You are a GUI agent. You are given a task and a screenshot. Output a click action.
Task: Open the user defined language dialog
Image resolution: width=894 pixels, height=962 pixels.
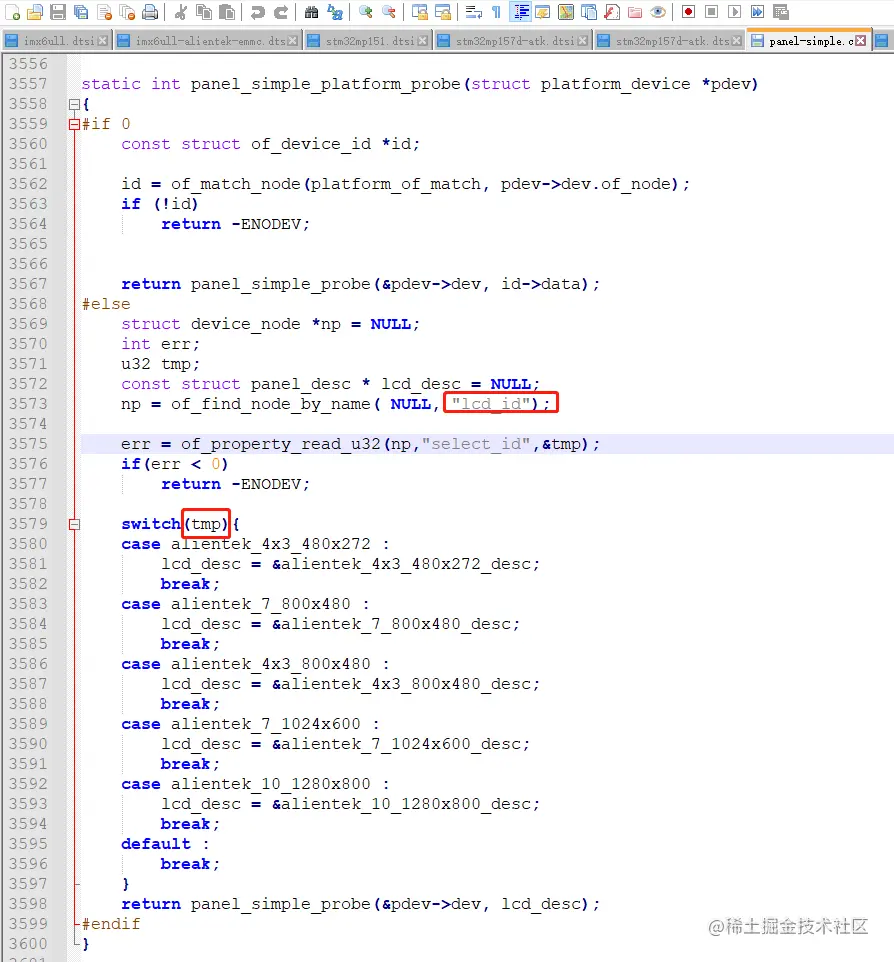point(542,12)
